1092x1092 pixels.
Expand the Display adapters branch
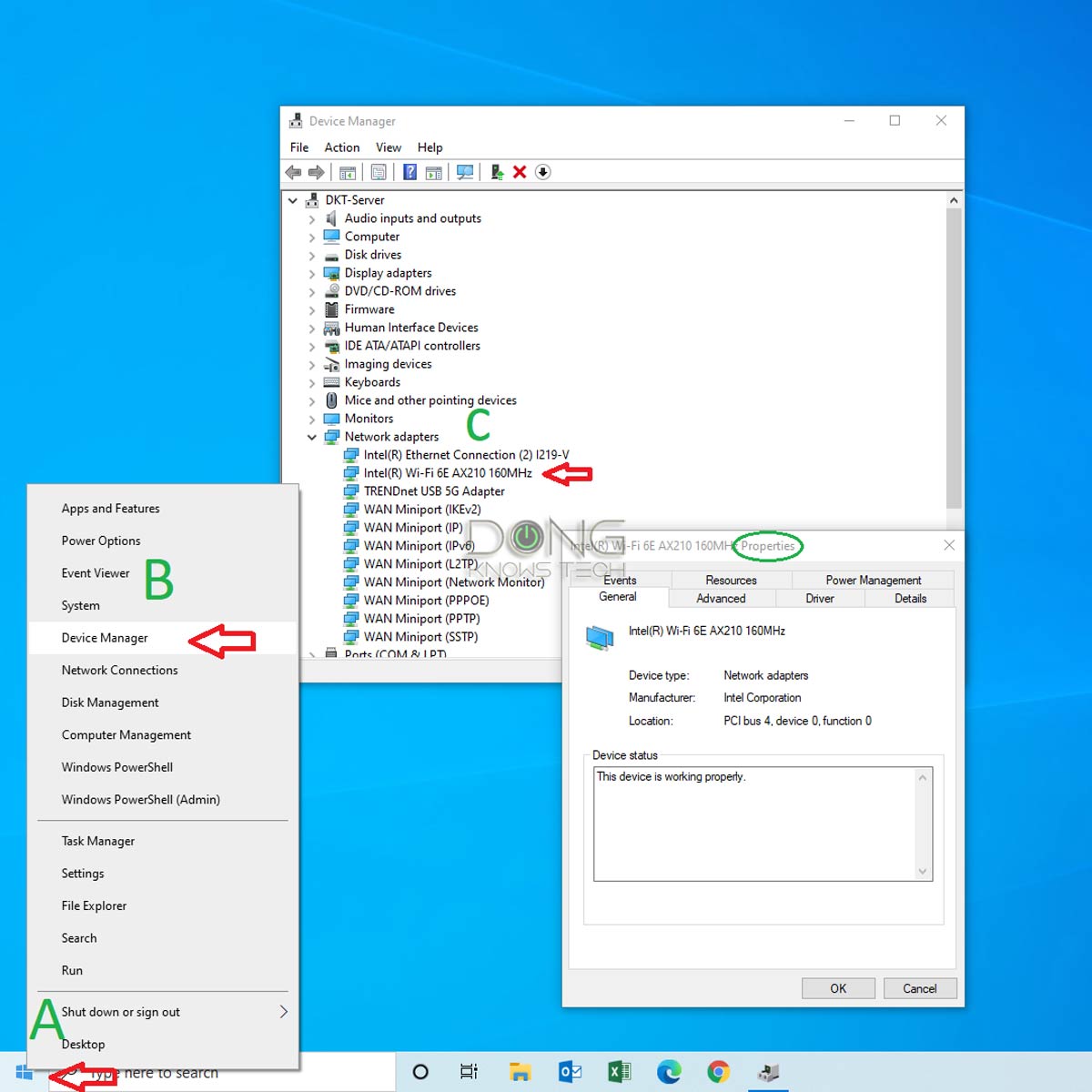tap(312, 273)
